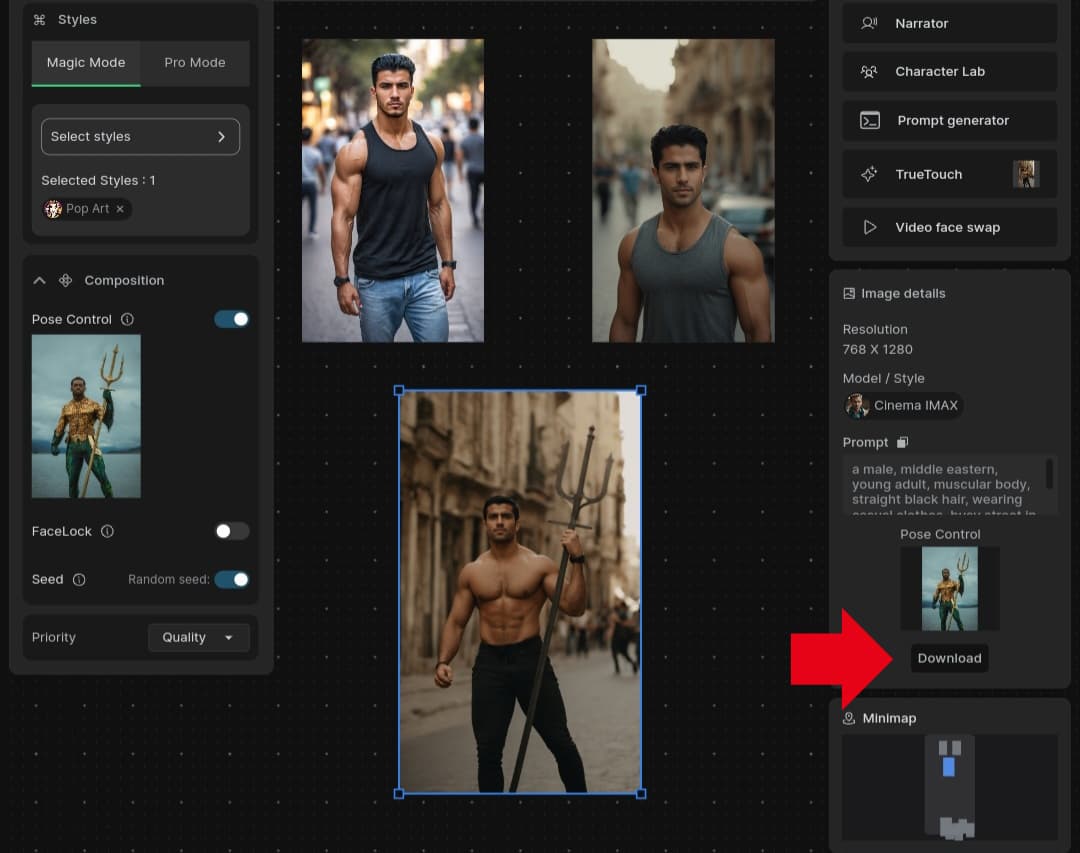The image size is (1080, 853).
Task: Click the prompt box scrollbar
Action: tap(1049, 474)
